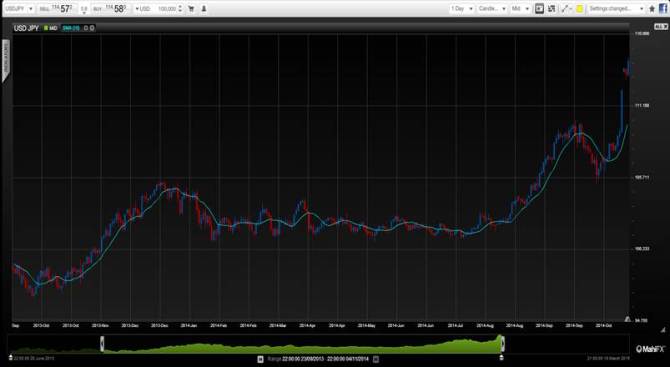Click the Range date text
Image resolution: width=670 pixels, height=367 pixels.
pos(318,359)
